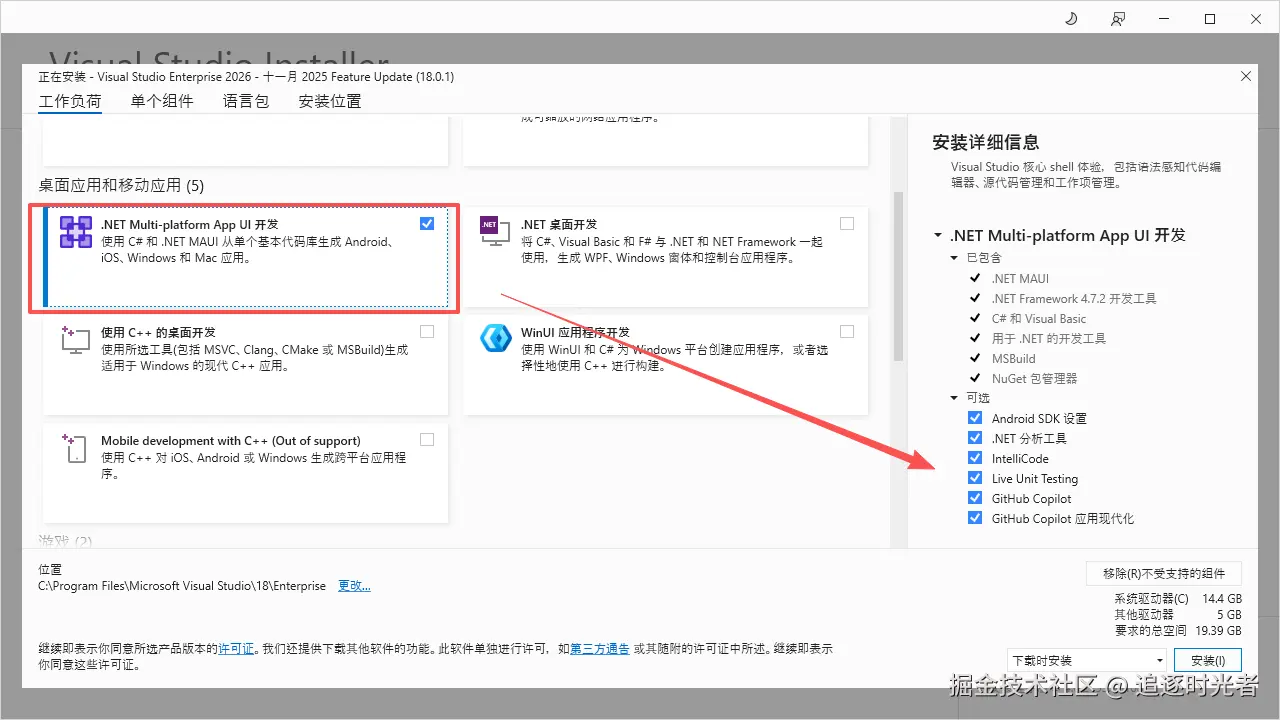Collapse the 已包含 section
Screen dimensions: 1280x720
click(955, 258)
